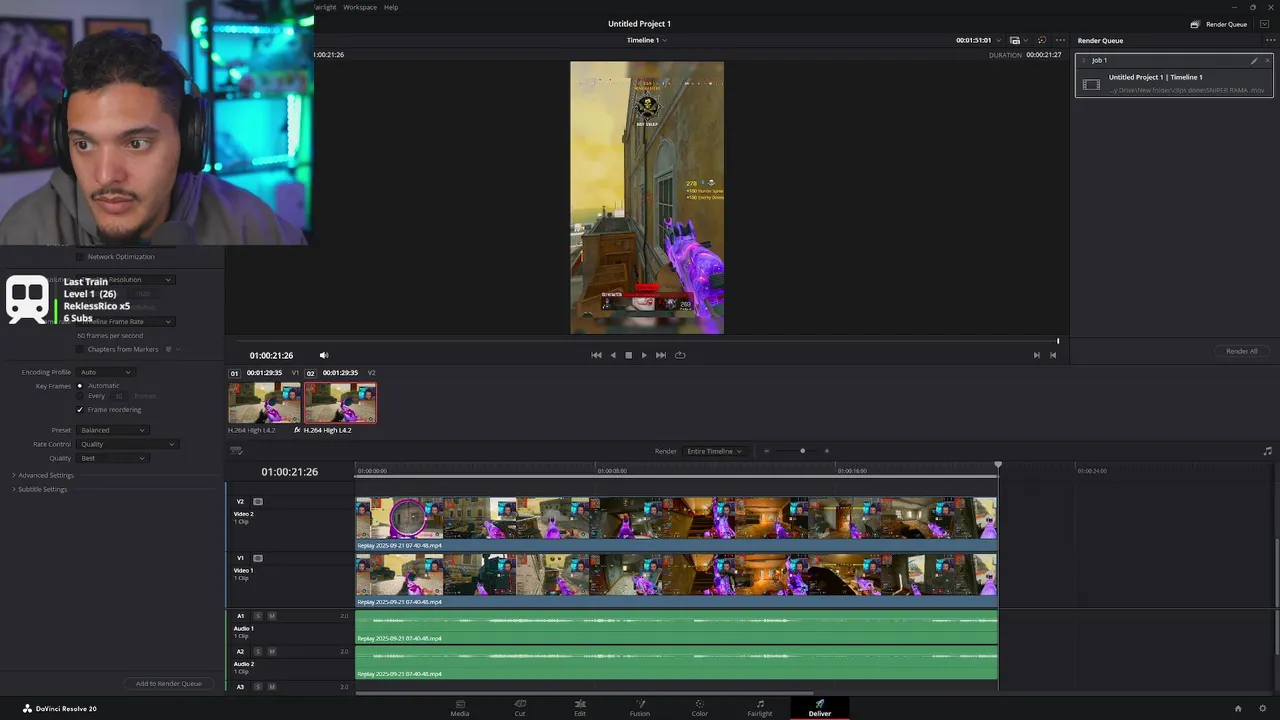The height and width of the screenshot is (720, 1280).
Task: Switch to the Cut page
Action: [520, 708]
